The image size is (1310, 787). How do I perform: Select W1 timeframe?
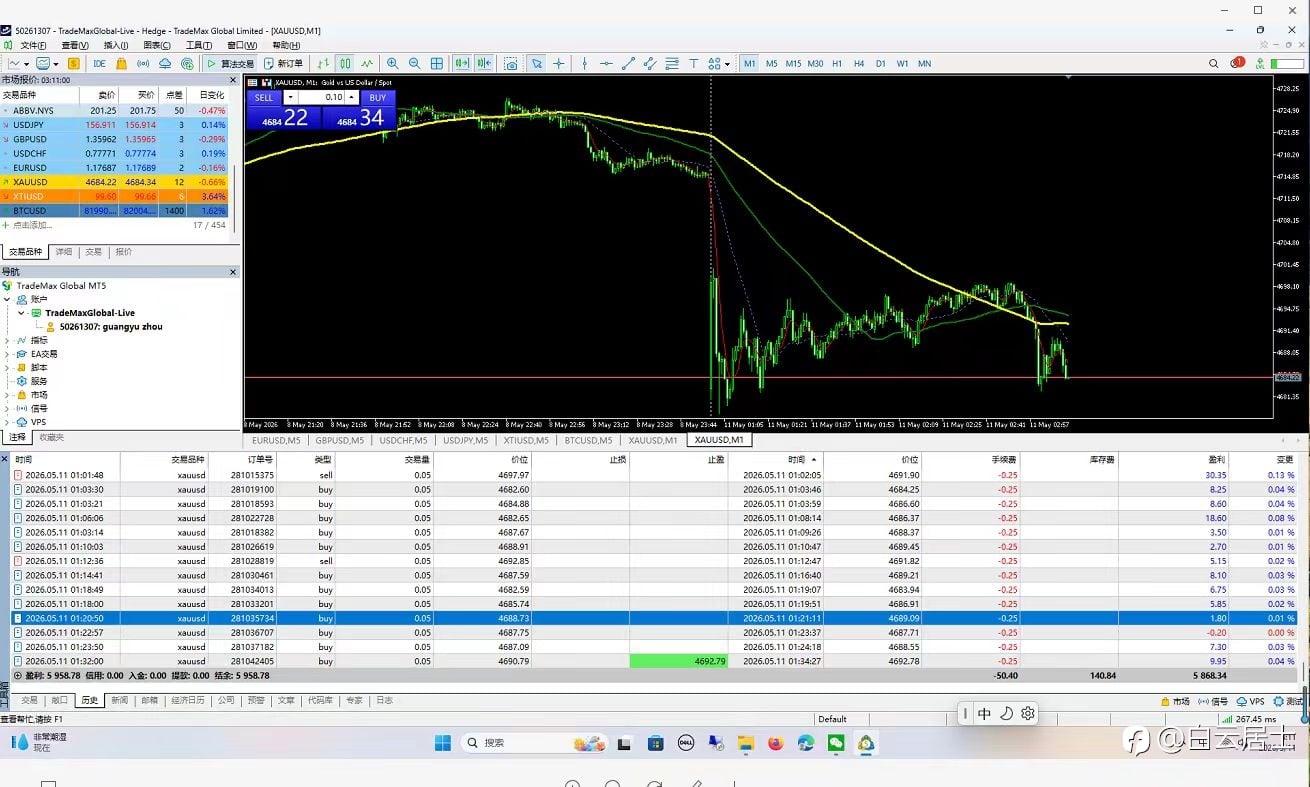point(902,63)
